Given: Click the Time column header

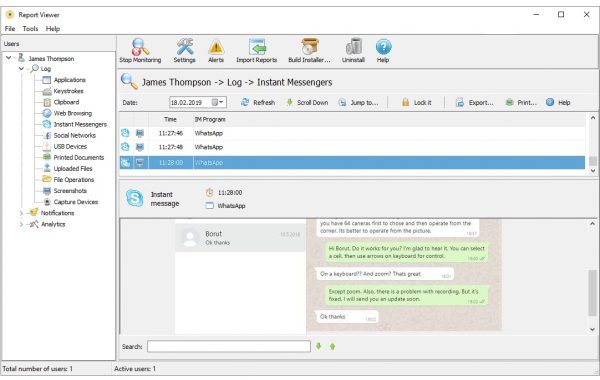Looking at the screenshot, I should (170, 119).
